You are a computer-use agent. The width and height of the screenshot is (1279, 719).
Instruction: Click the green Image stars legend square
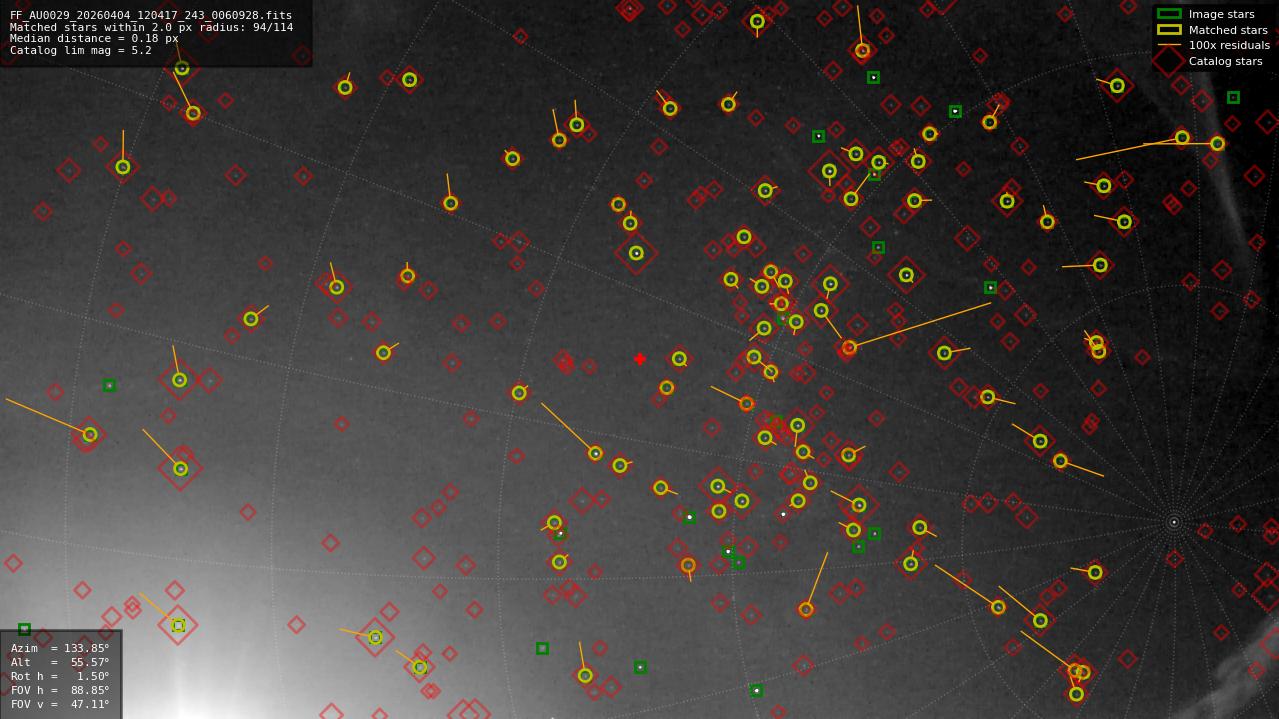click(x=1169, y=14)
